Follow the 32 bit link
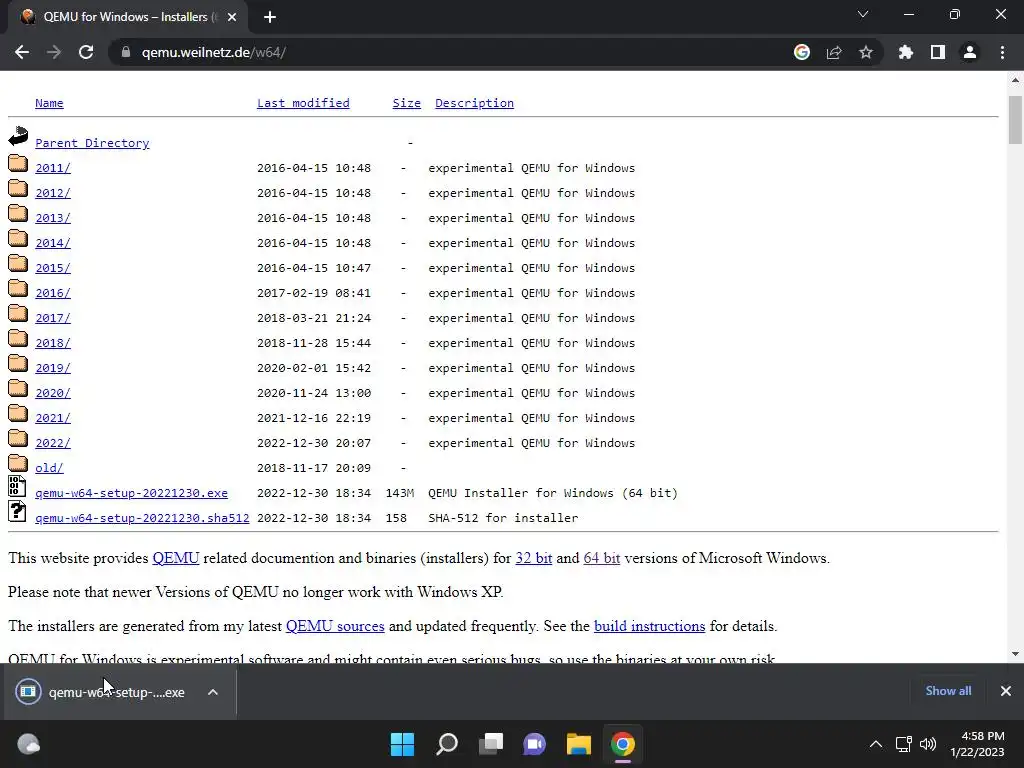Viewport: 1024px width, 768px height. point(534,558)
